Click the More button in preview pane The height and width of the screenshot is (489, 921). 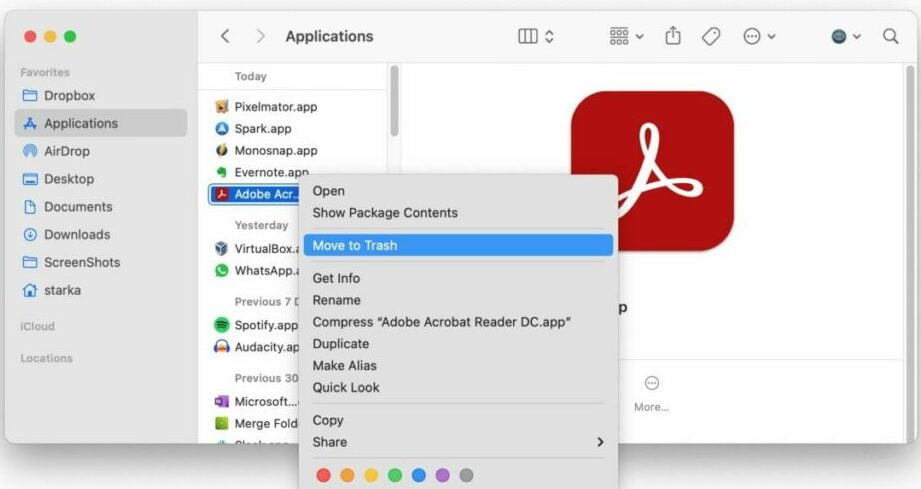click(651, 393)
